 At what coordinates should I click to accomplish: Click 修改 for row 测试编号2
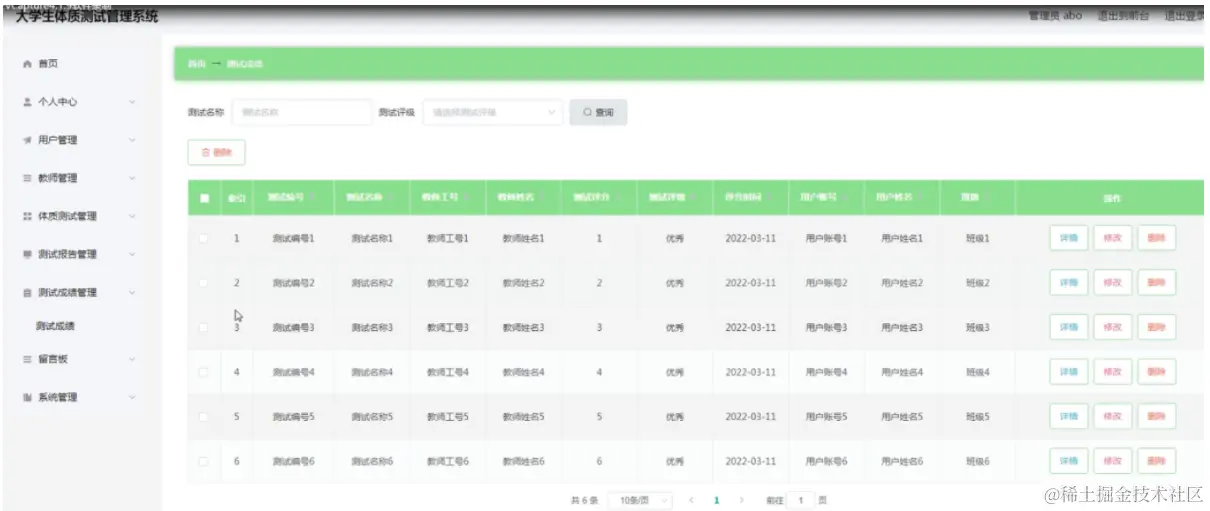1112,283
